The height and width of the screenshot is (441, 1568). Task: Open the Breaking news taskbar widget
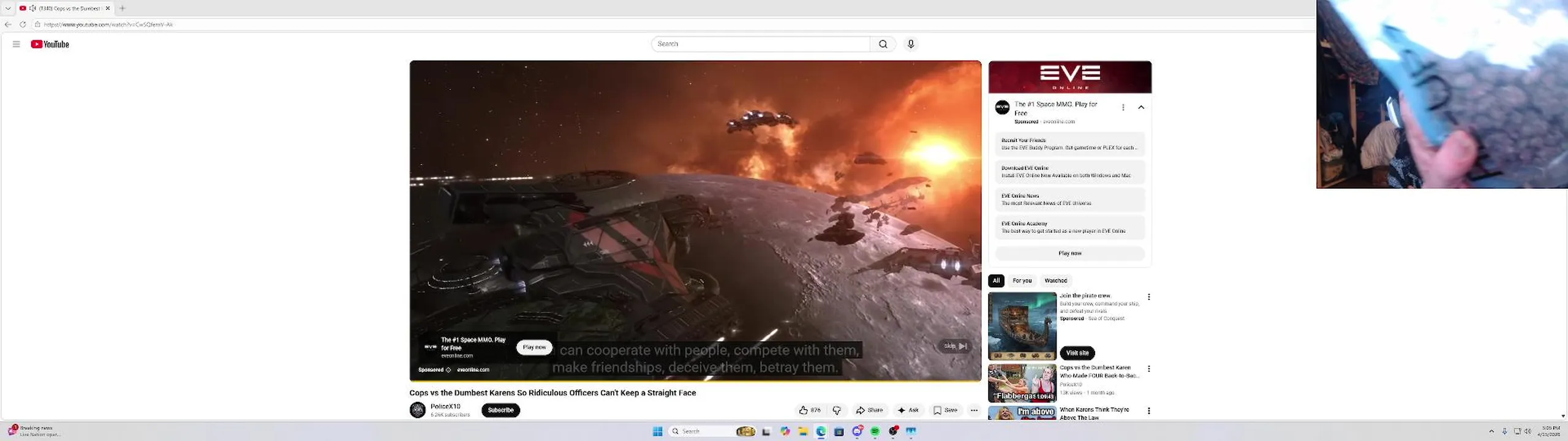pyautogui.click(x=34, y=431)
